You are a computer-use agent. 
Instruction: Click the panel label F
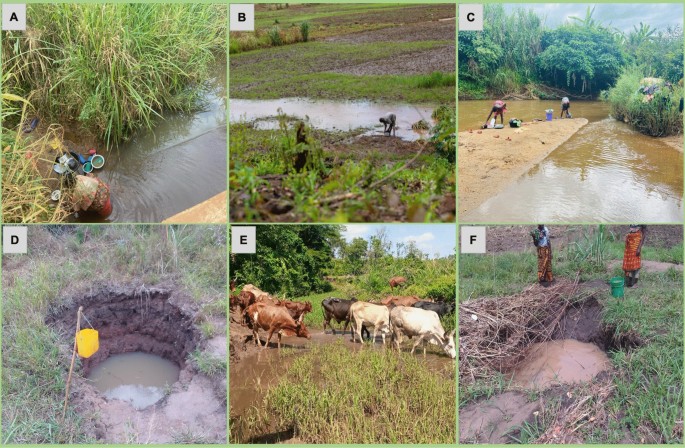473,240
